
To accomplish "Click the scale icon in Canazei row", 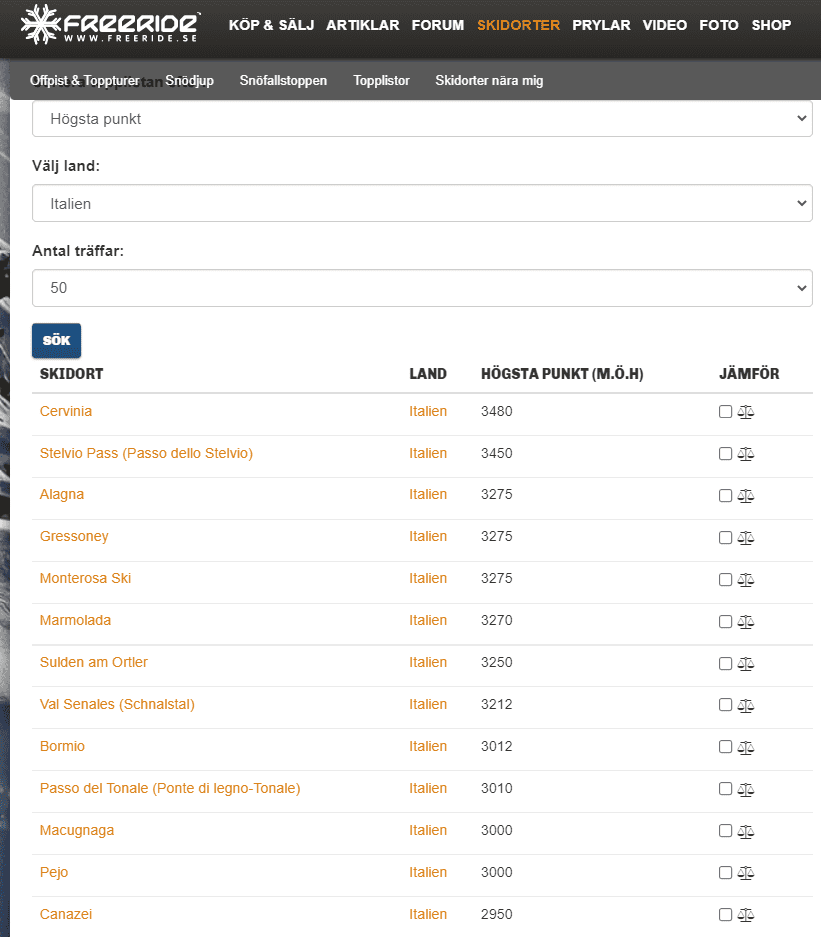I will [x=745, y=915].
